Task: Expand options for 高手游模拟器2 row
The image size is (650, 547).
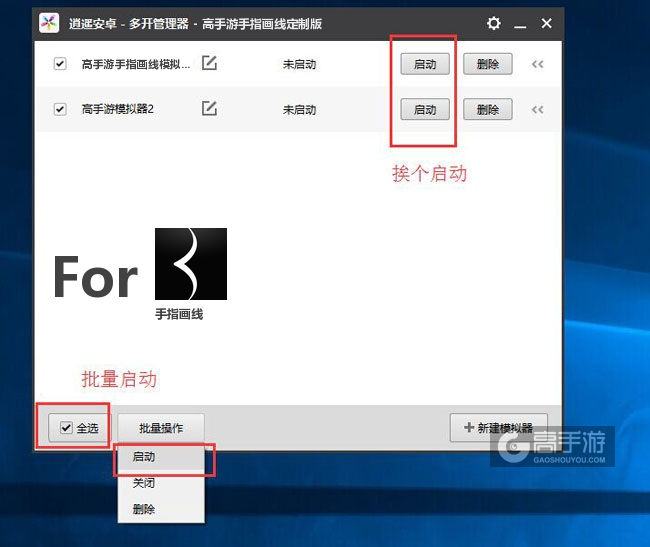Action: point(537,110)
